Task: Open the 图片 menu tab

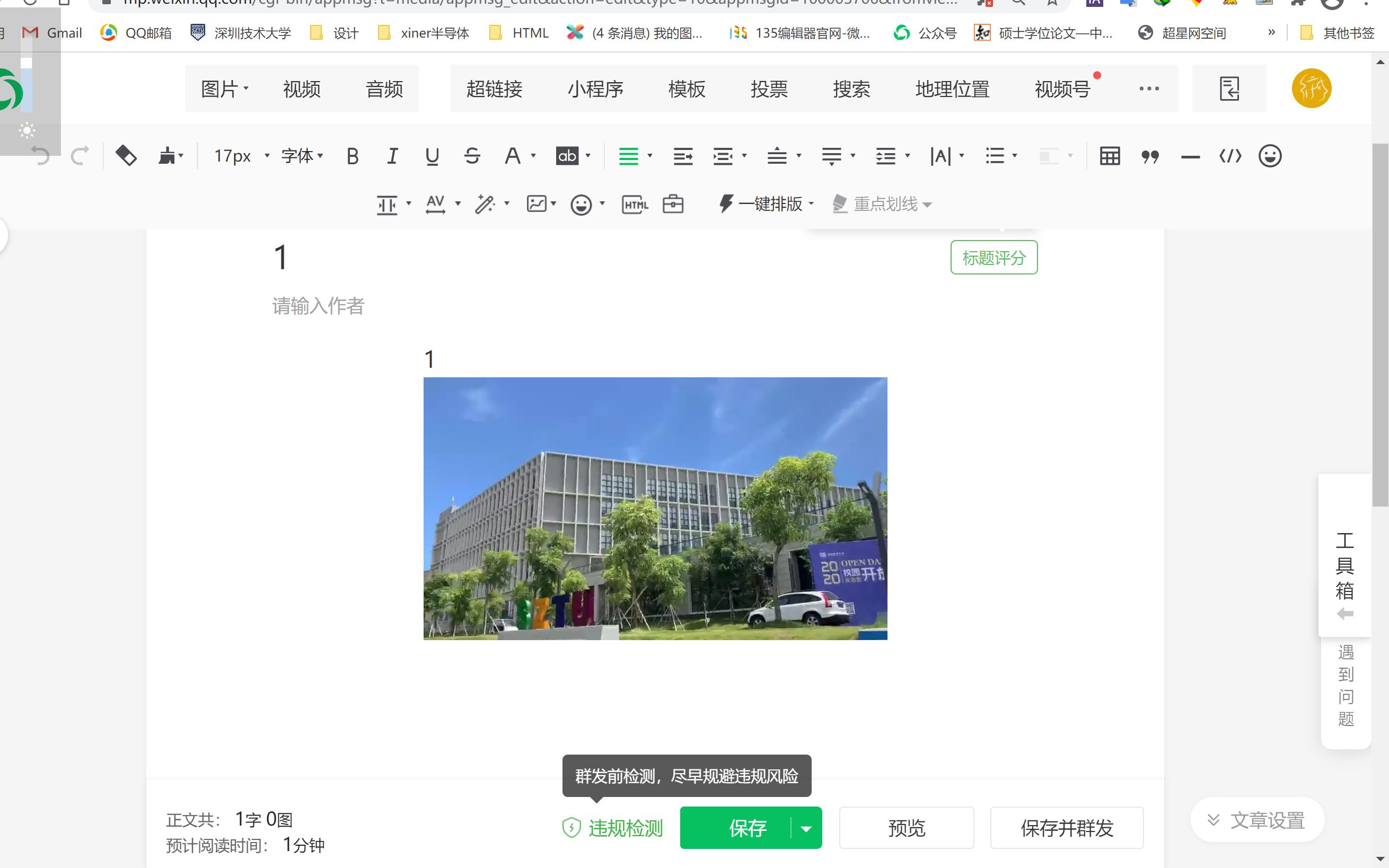Action: tap(221, 88)
